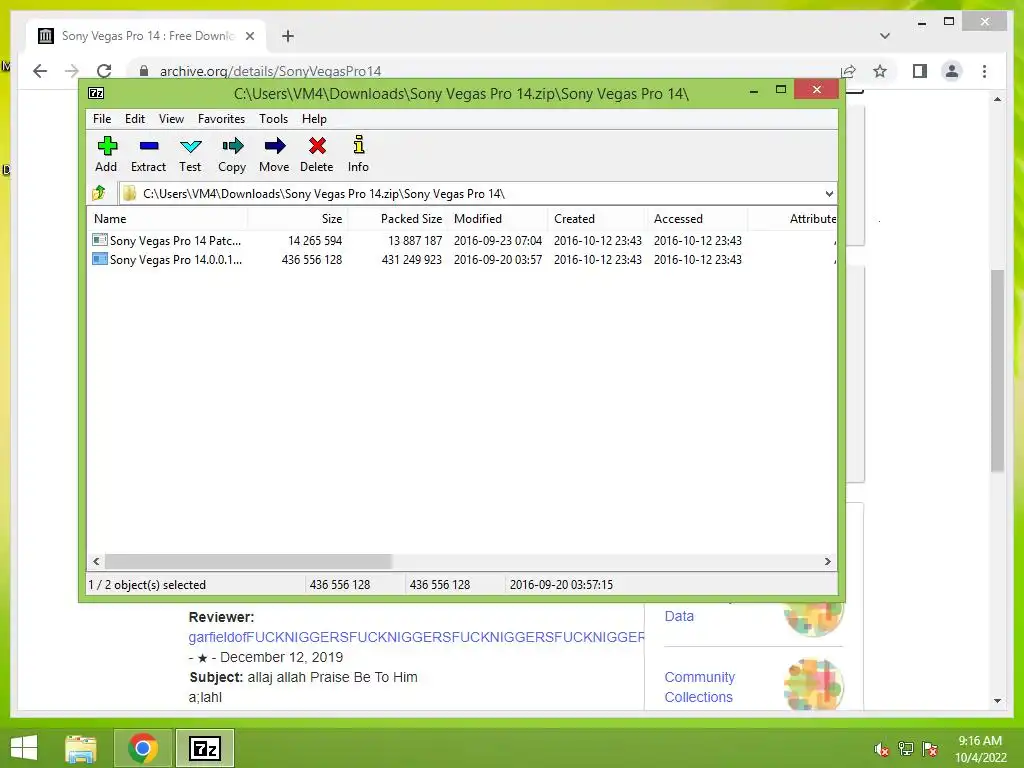
Task: Click the 7z app icon in the title bar
Action: [x=96, y=93]
